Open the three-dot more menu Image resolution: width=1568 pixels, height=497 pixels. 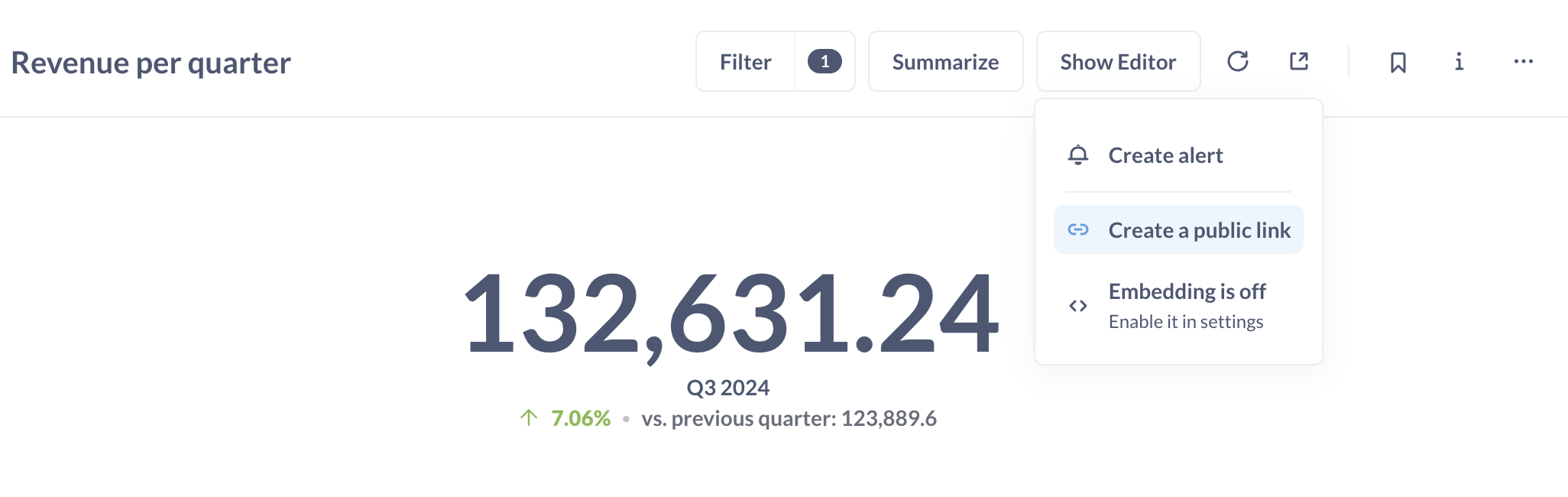click(1523, 61)
